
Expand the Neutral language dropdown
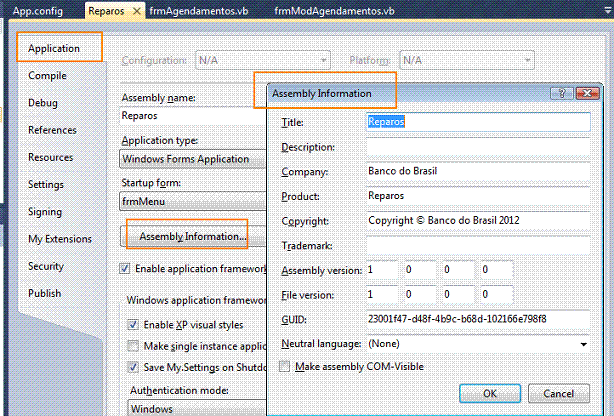[x=583, y=344]
